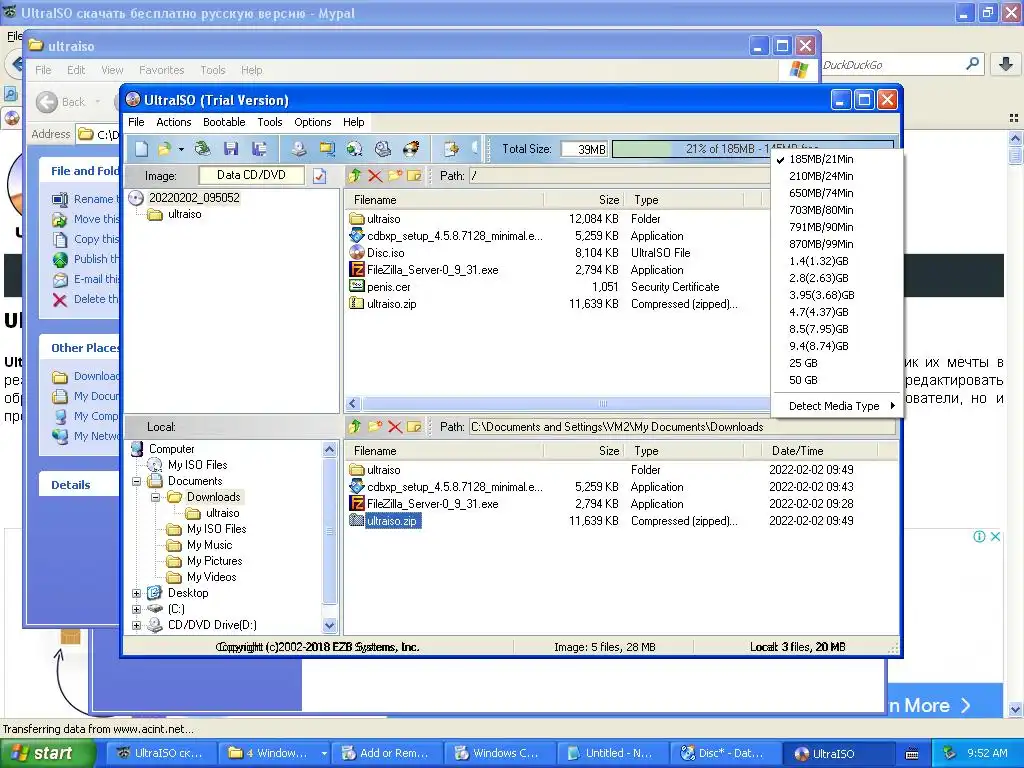Click the disc with green arrow icon

pos(355,149)
